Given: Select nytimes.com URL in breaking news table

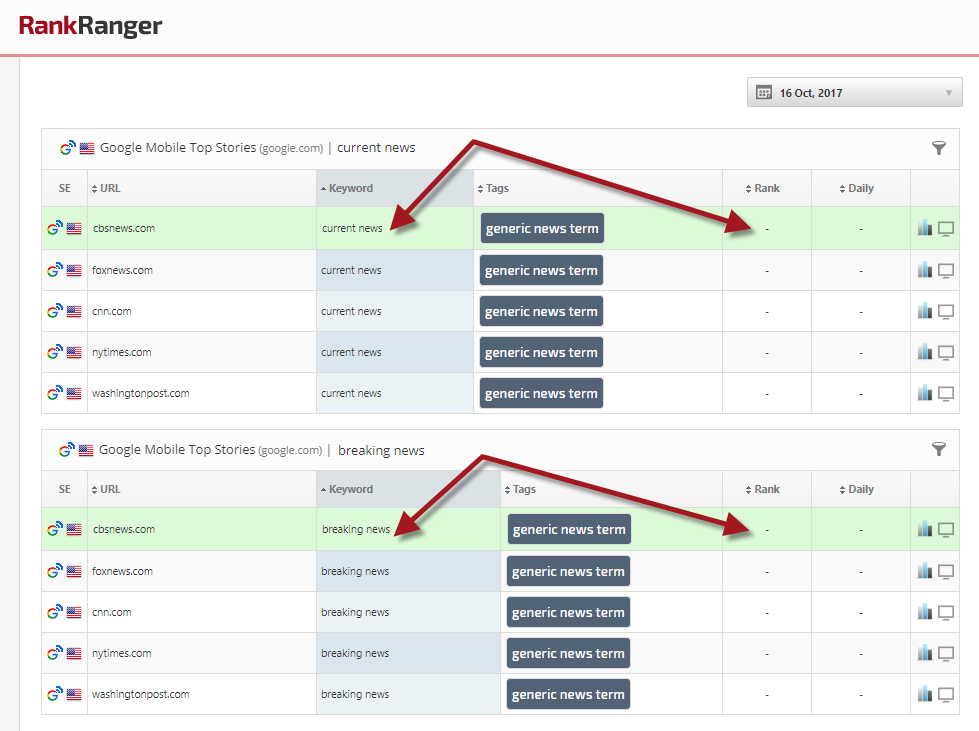Looking at the screenshot, I should 122,653.
